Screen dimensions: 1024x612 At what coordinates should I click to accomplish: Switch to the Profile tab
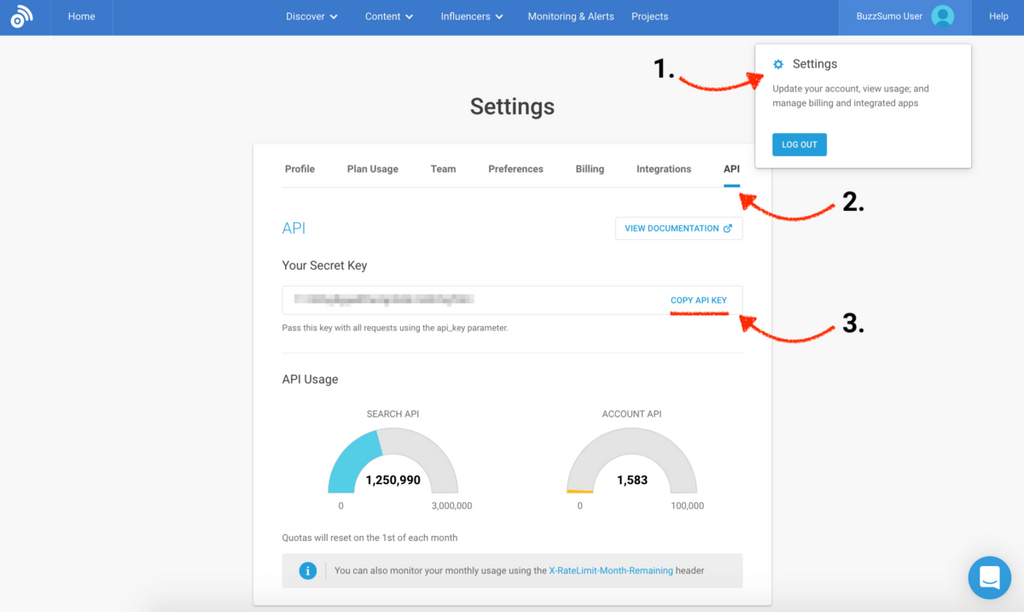(x=300, y=169)
